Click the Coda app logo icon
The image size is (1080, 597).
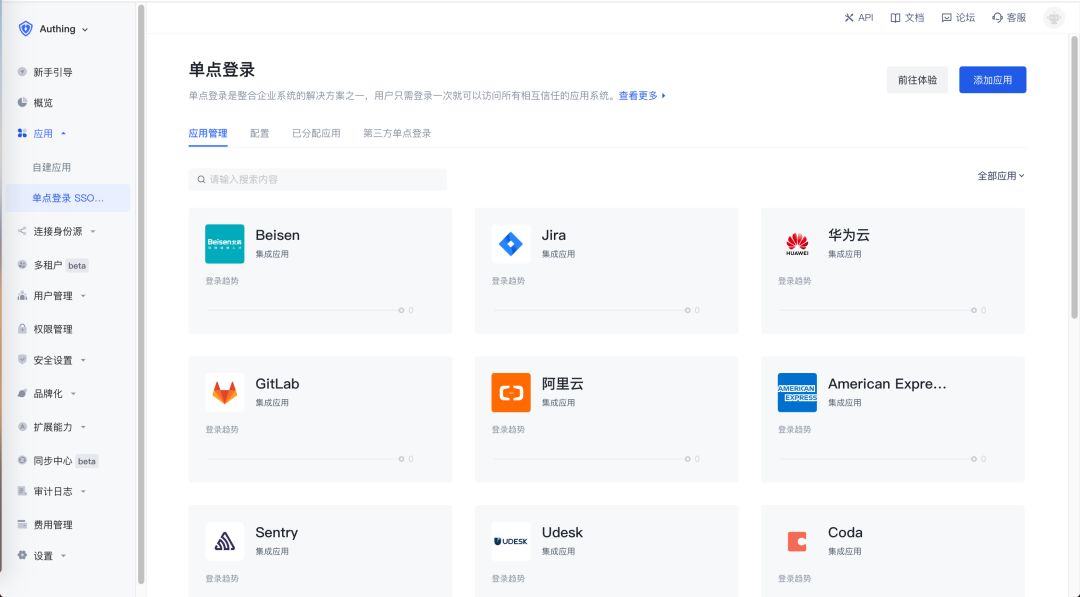(x=797, y=541)
